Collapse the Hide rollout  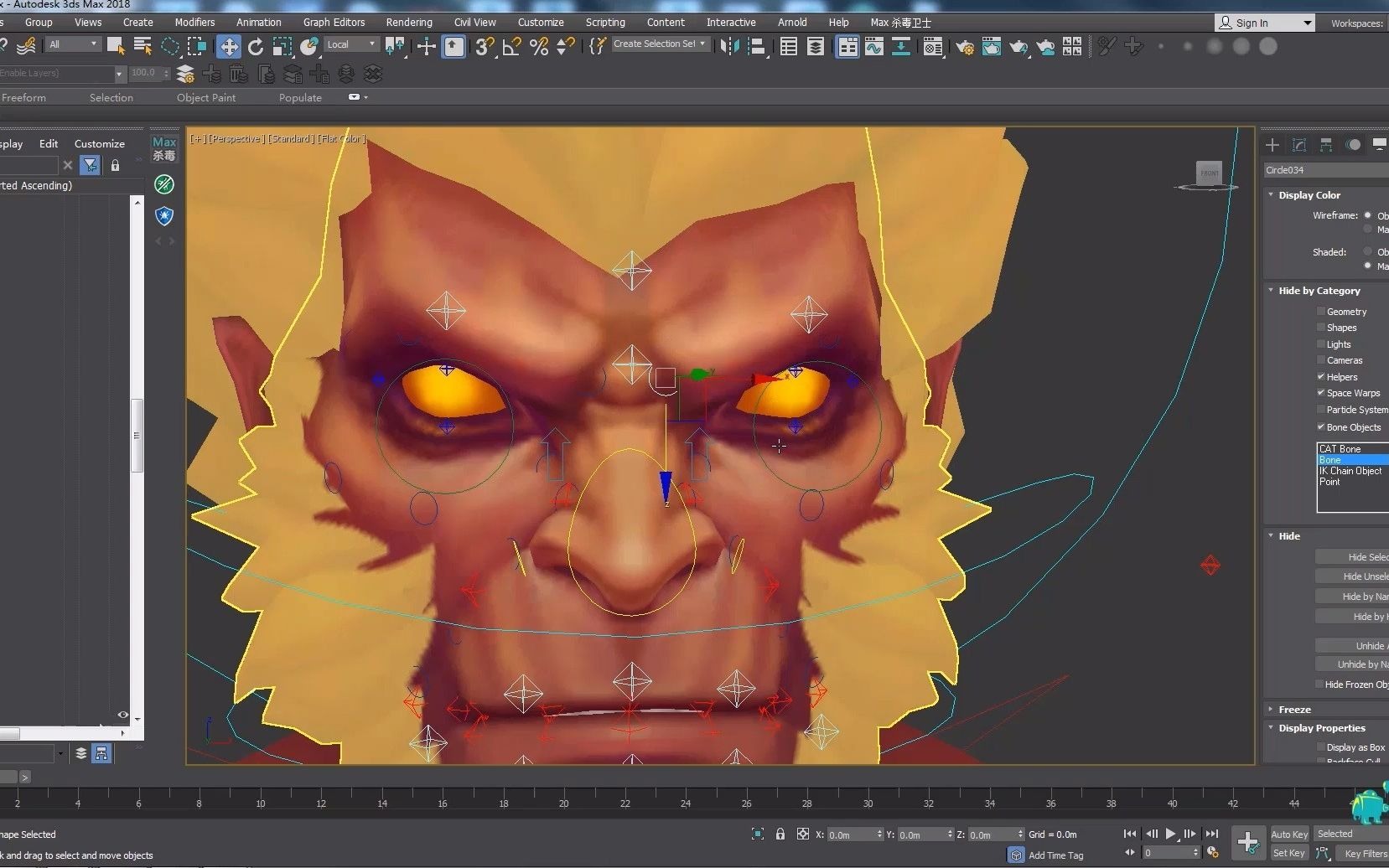1272,536
